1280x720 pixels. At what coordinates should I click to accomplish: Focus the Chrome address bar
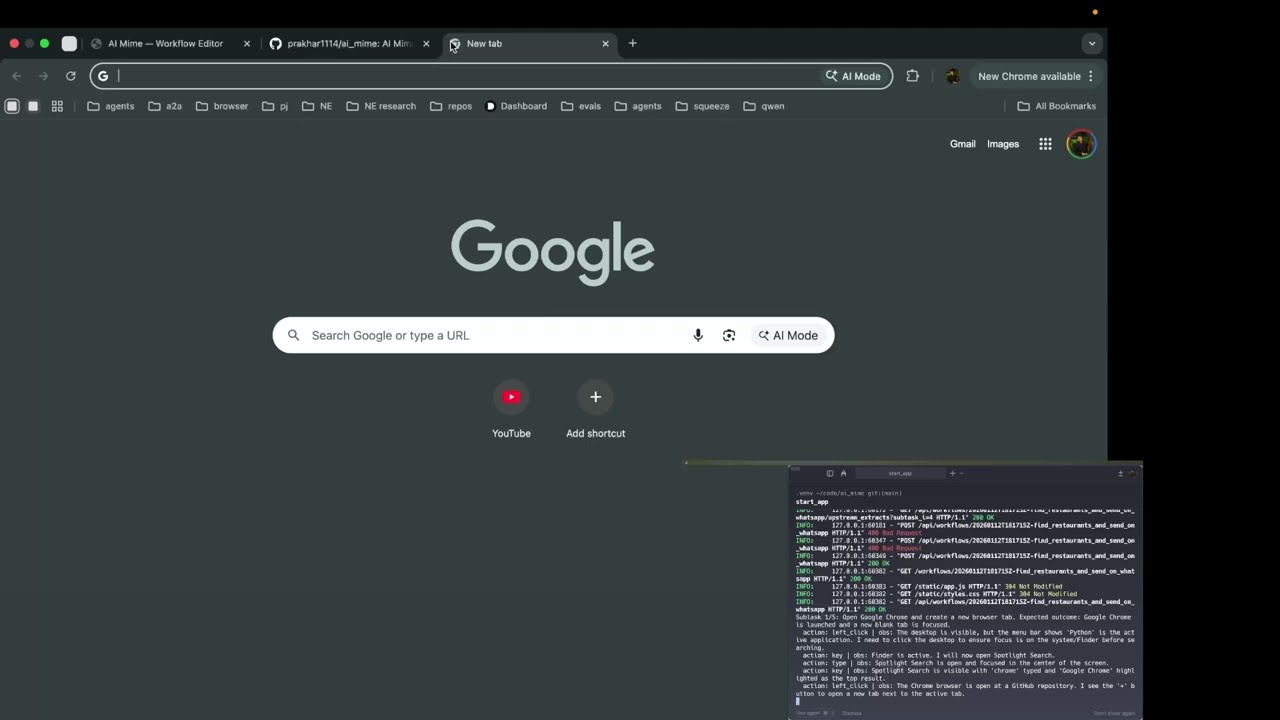(491, 76)
